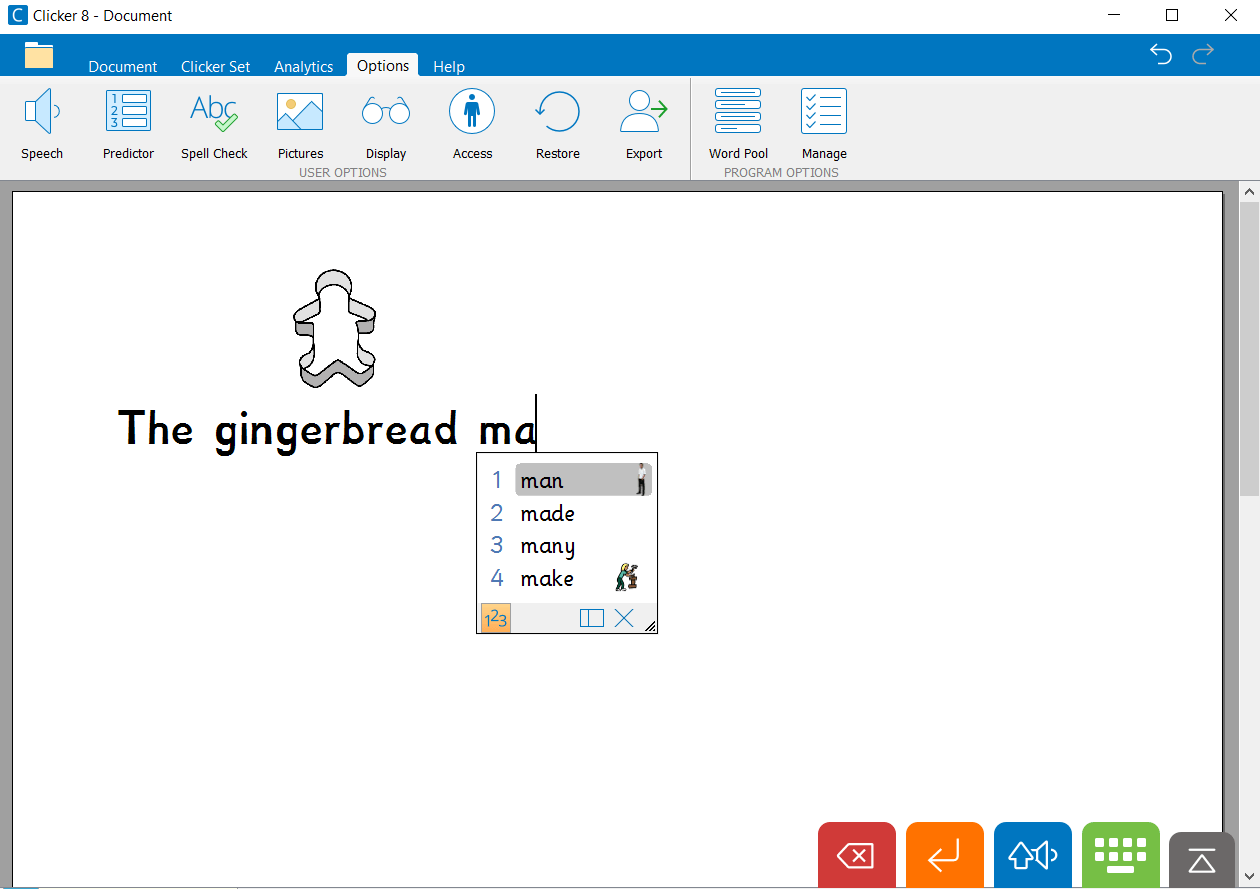Restore default user options
Screen dimensions: 1260x889
[557, 124]
